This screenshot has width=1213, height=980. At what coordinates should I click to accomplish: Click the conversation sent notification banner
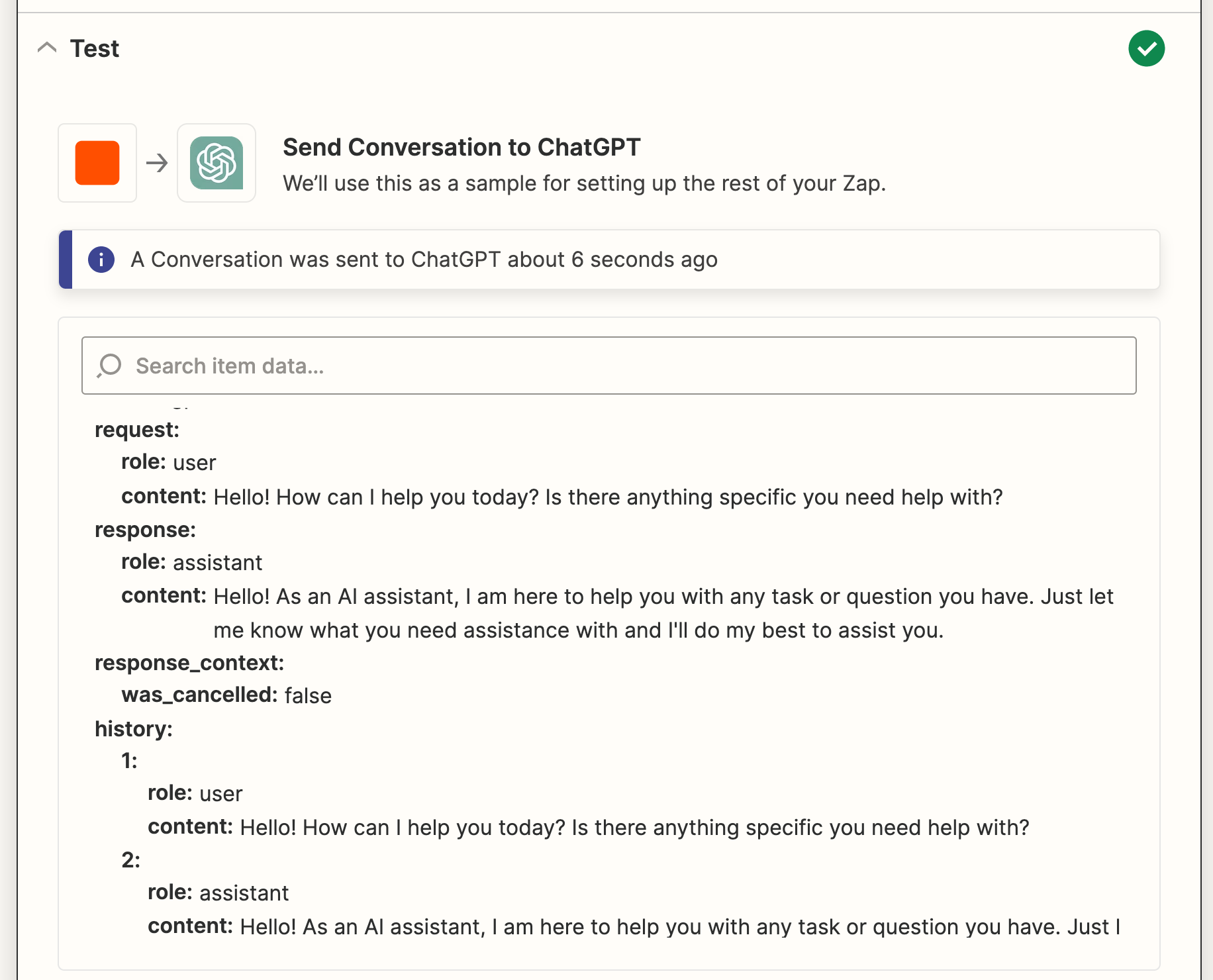point(608,260)
